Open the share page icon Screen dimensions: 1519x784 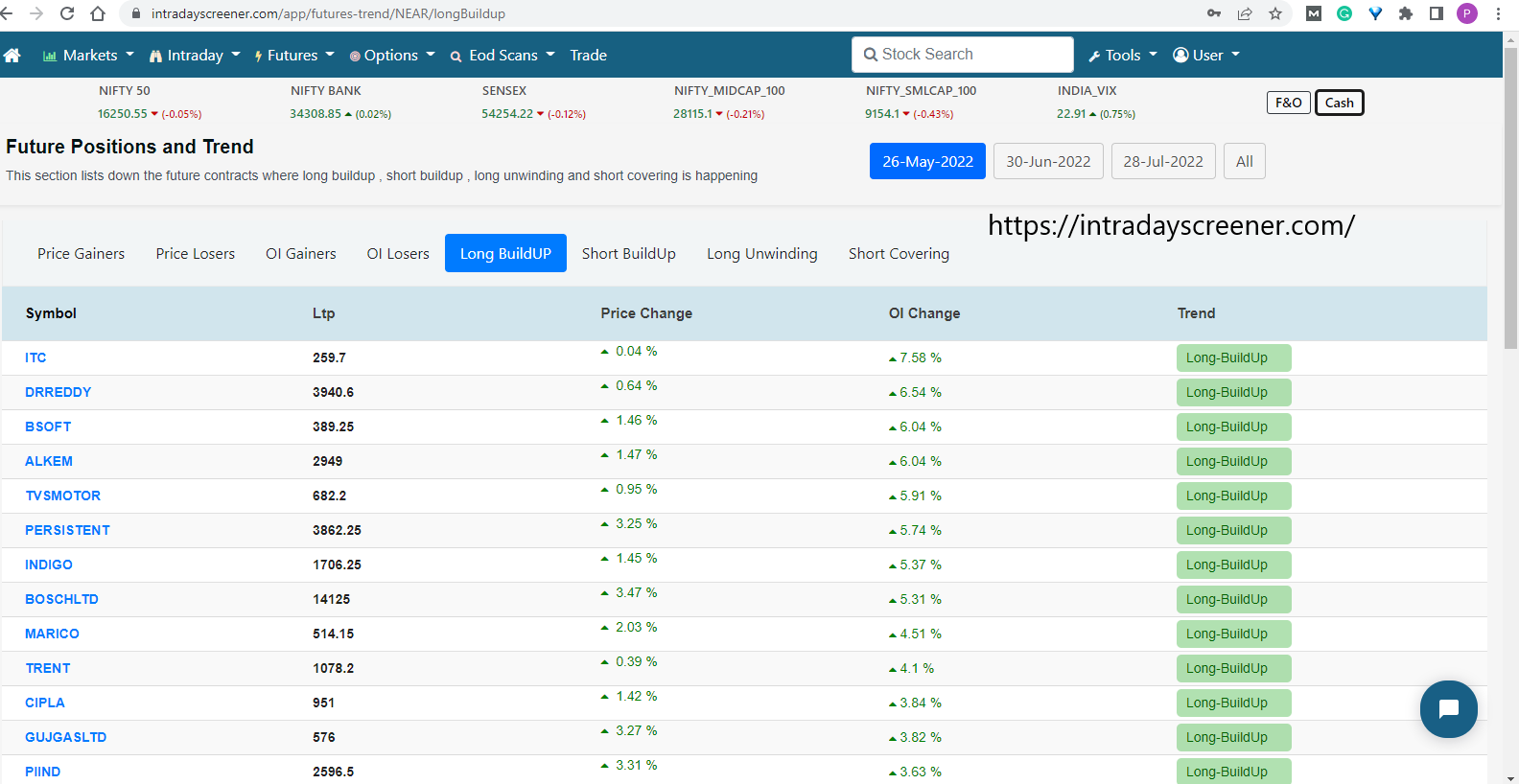click(x=1245, y=13)
